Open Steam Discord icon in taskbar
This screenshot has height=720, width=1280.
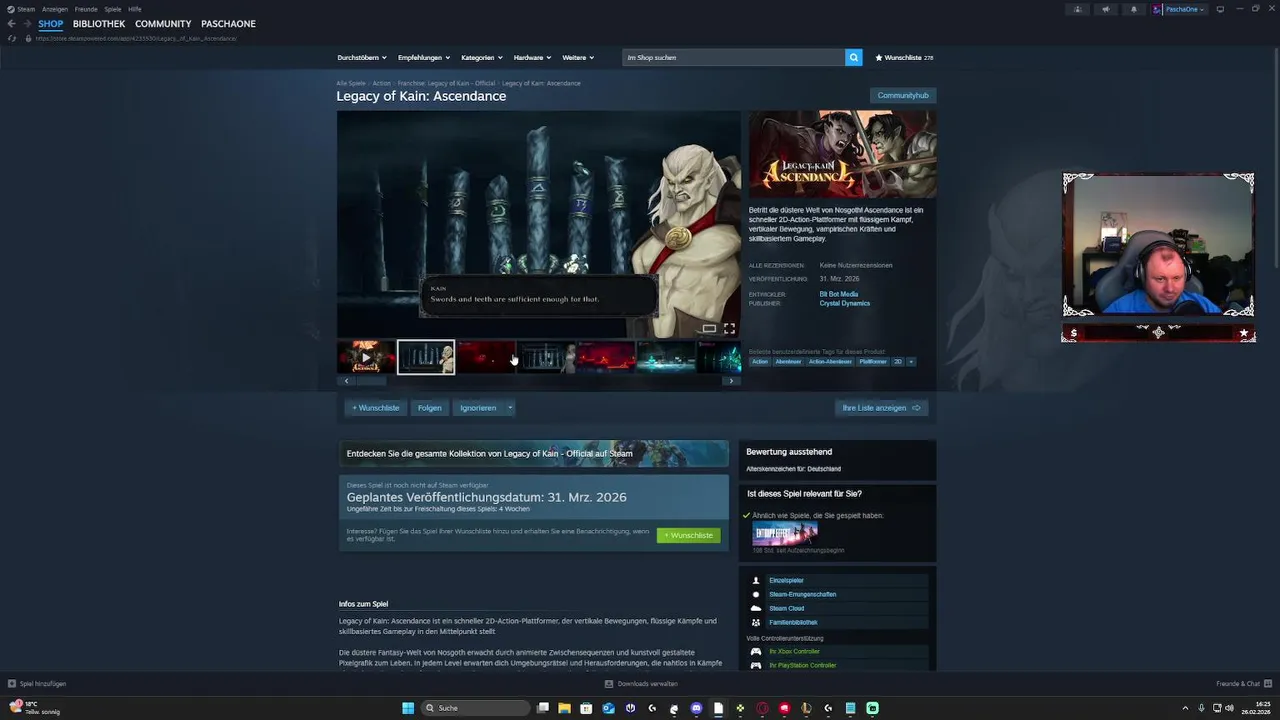click(x=696, y=708)
